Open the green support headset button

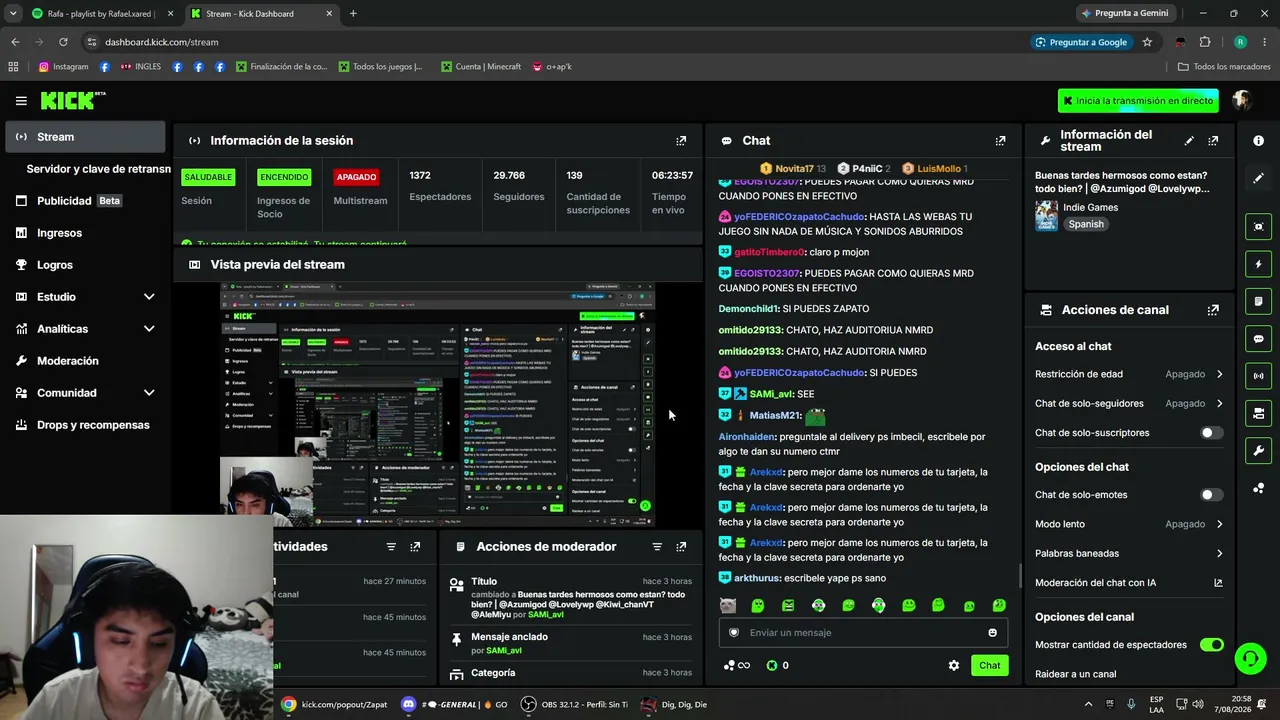(1250, 658)
